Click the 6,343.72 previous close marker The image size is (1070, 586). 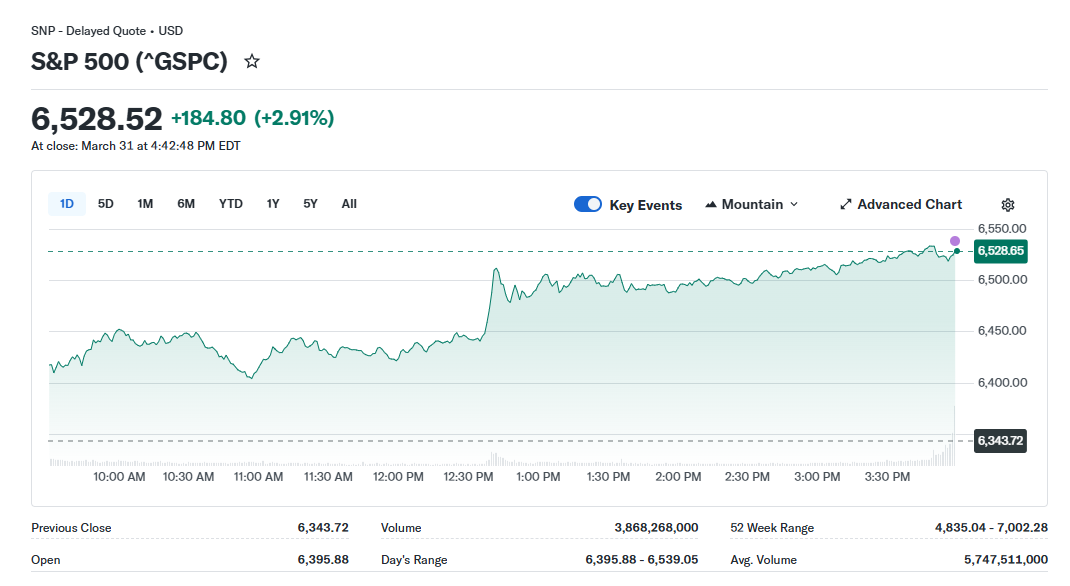click(1000, 441)
